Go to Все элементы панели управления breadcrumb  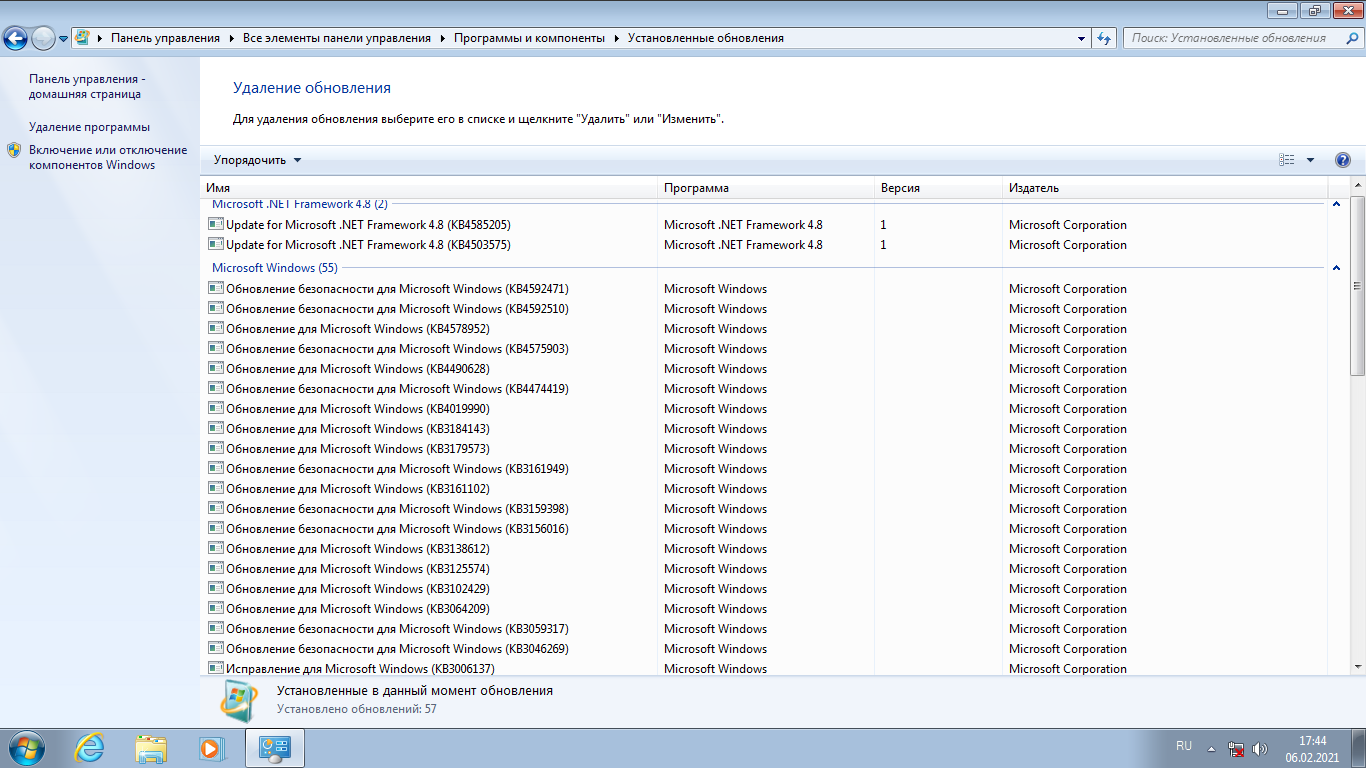point(337,38)
